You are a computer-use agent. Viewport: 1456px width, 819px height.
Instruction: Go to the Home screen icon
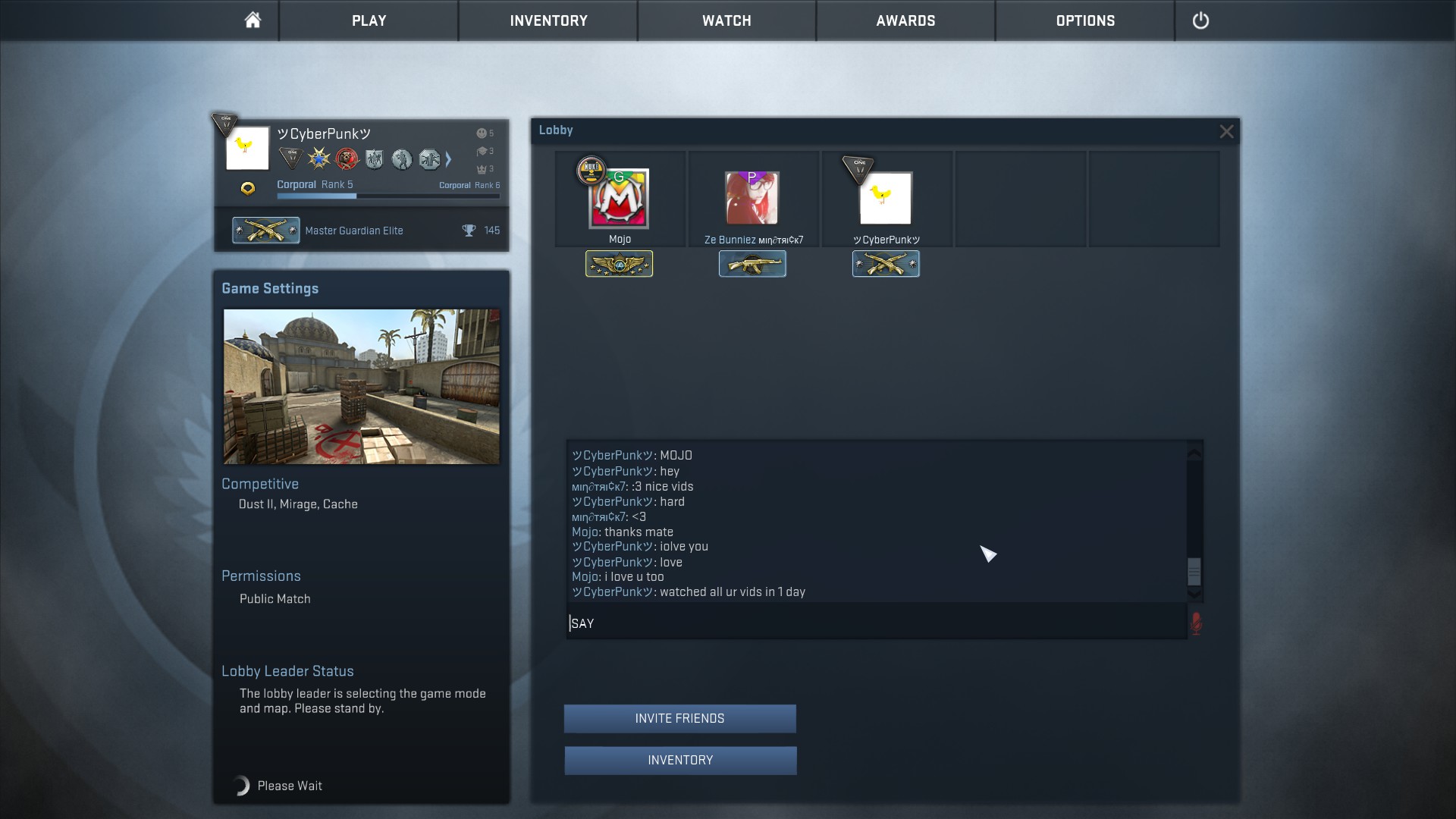(253, 20)
